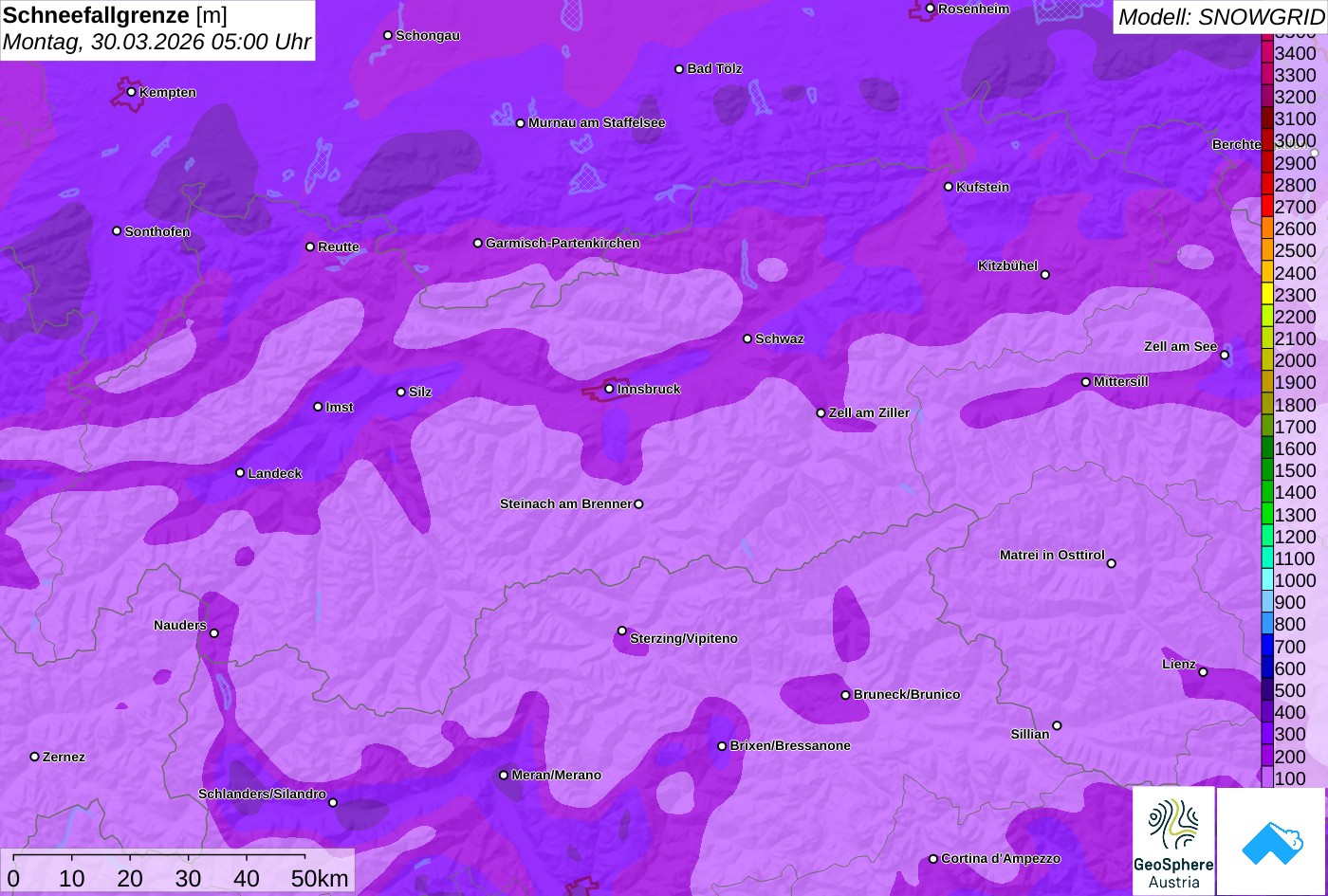Click the Innsbruck label text

[649, 390]
